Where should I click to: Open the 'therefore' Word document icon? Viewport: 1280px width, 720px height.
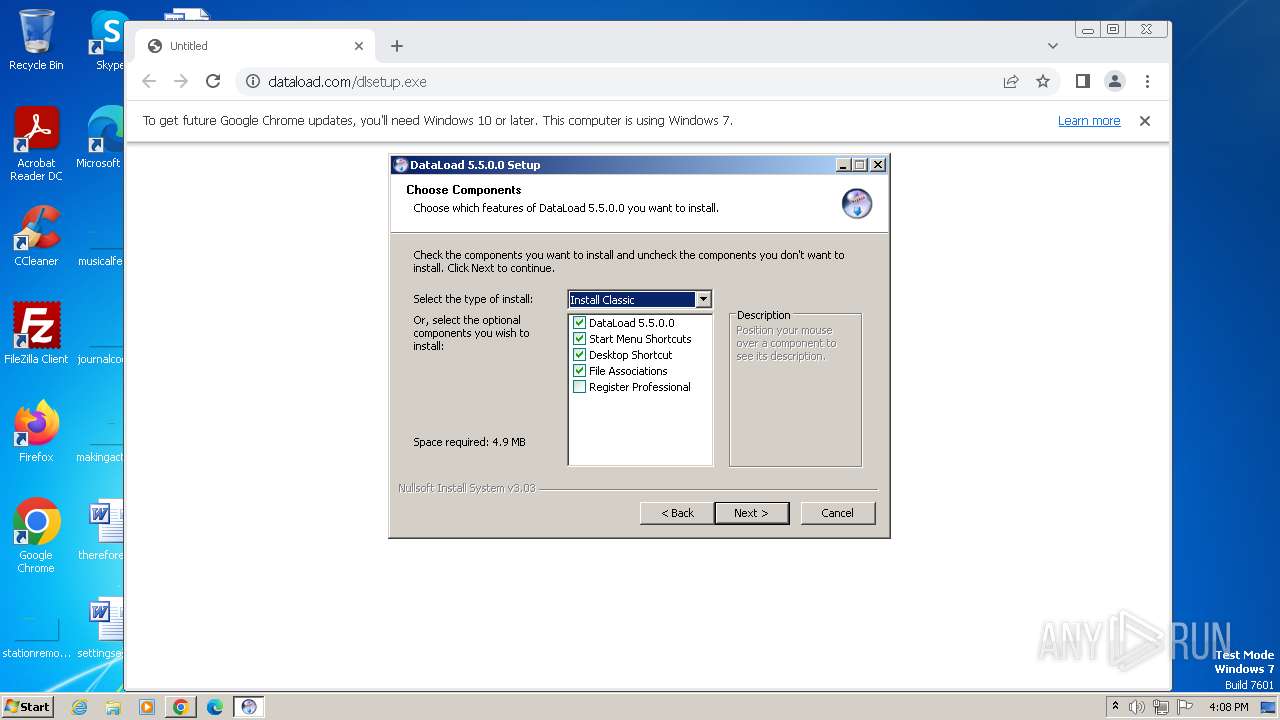[100, 530]
